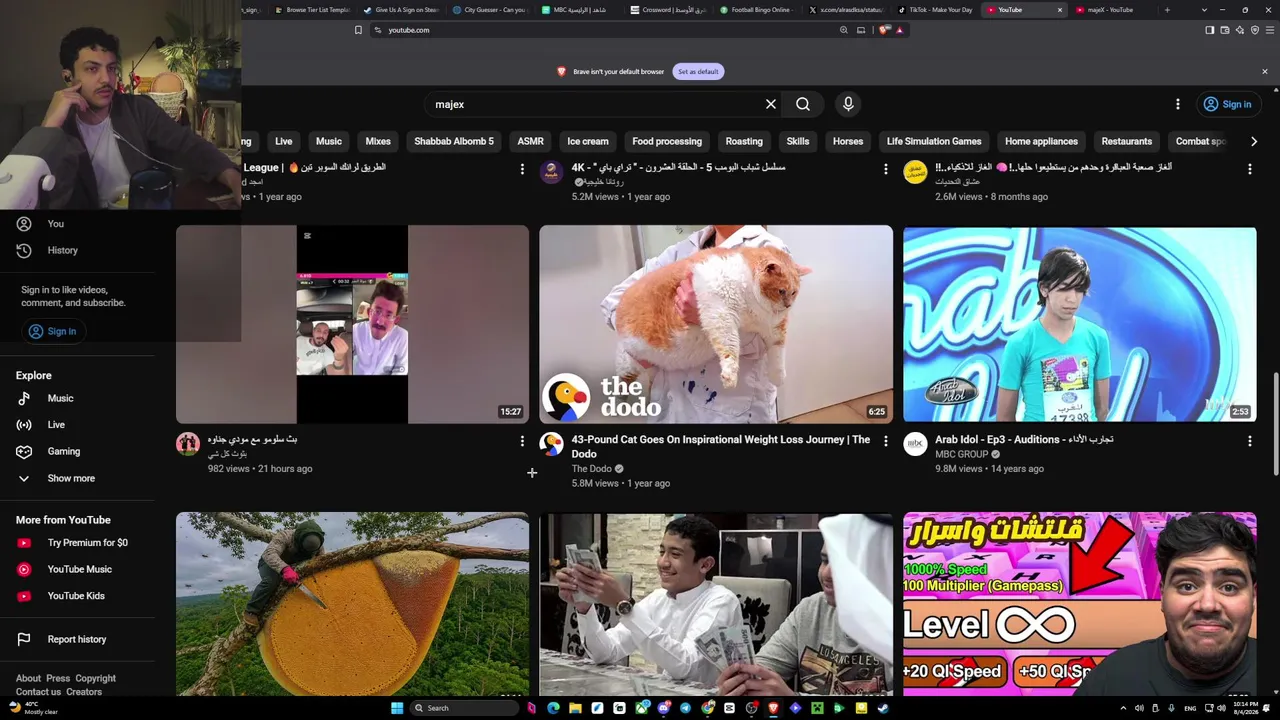Image resolution: width=1280 pixels, height=720 pixels.
Task: Bookmark this page in address bar
Action: [x=358, y=30]
